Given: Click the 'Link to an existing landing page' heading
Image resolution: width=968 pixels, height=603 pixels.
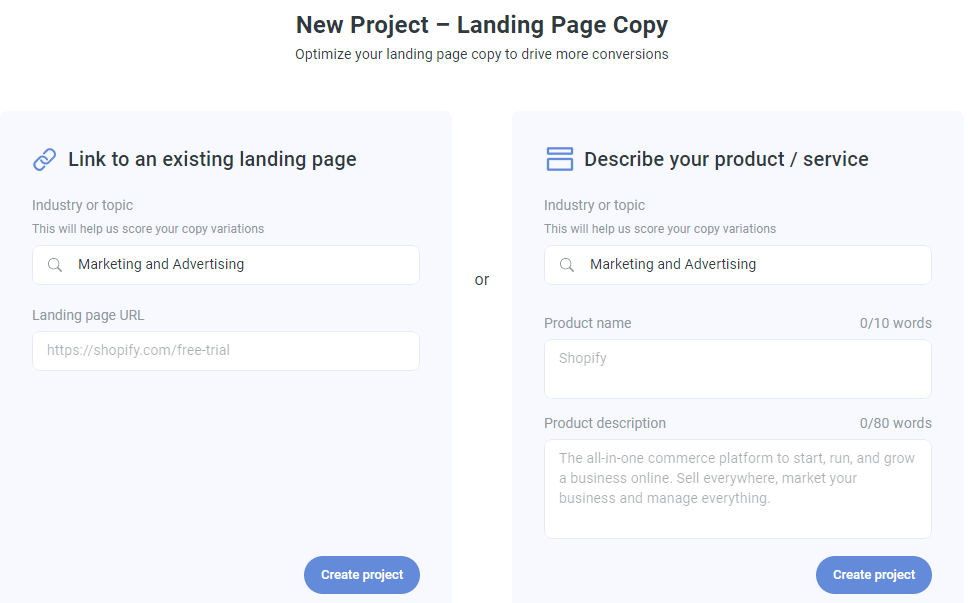Looking at the screenshot, I should point(212,159).
